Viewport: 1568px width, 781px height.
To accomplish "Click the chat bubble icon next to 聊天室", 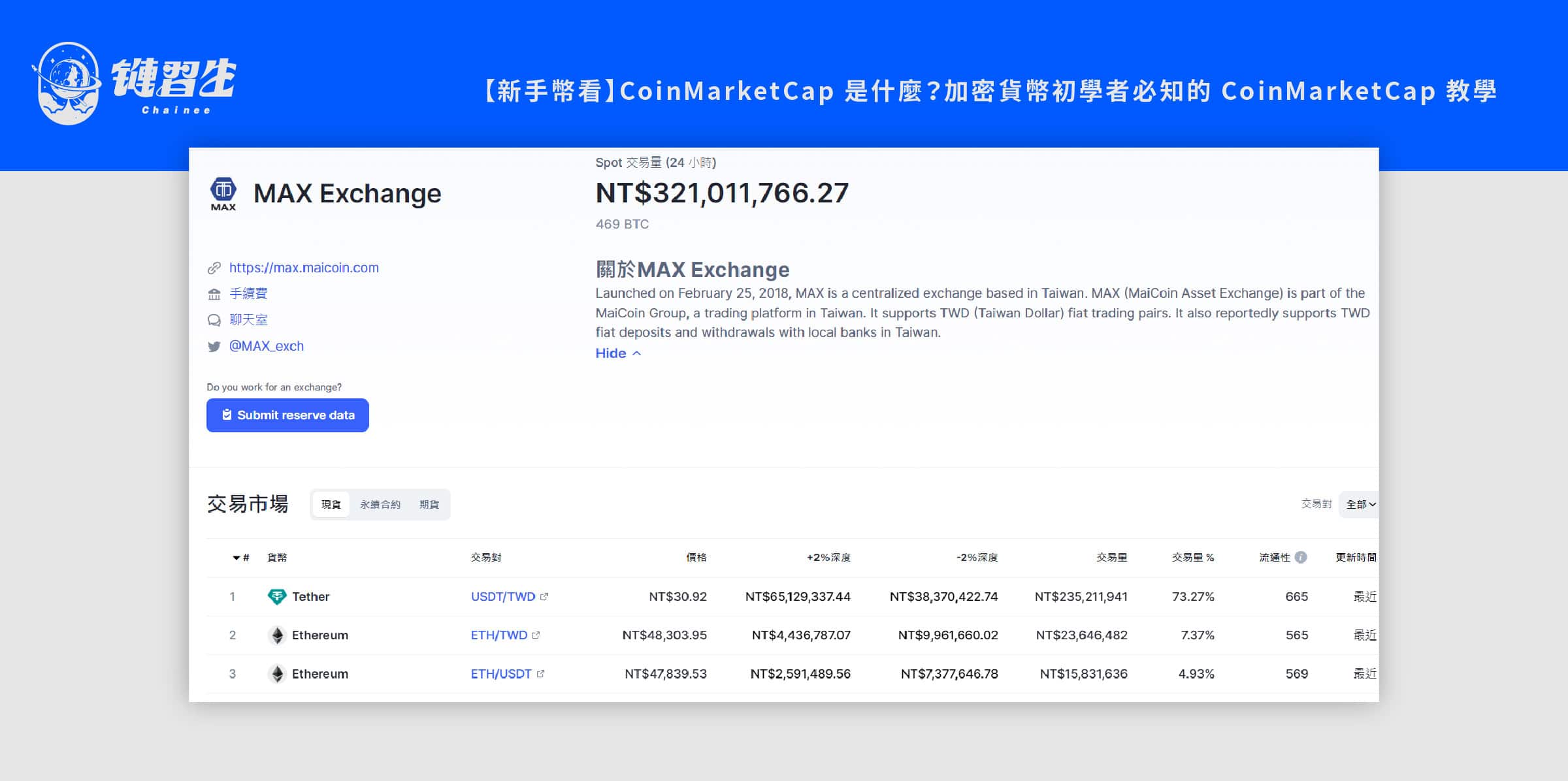I will 214,320.
